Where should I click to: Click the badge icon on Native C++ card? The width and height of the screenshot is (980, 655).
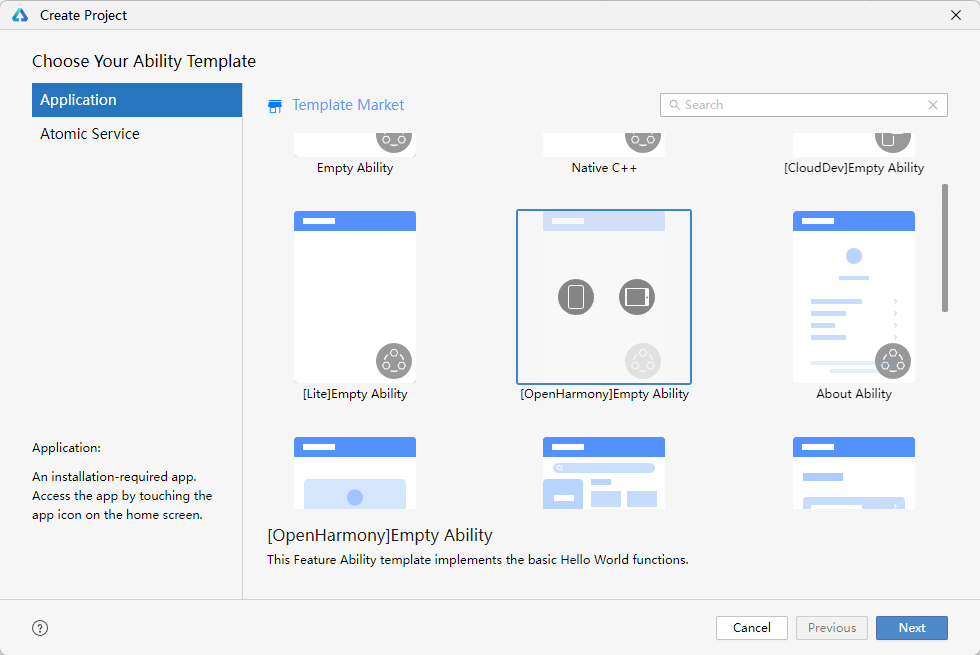[x=642, y=141]
